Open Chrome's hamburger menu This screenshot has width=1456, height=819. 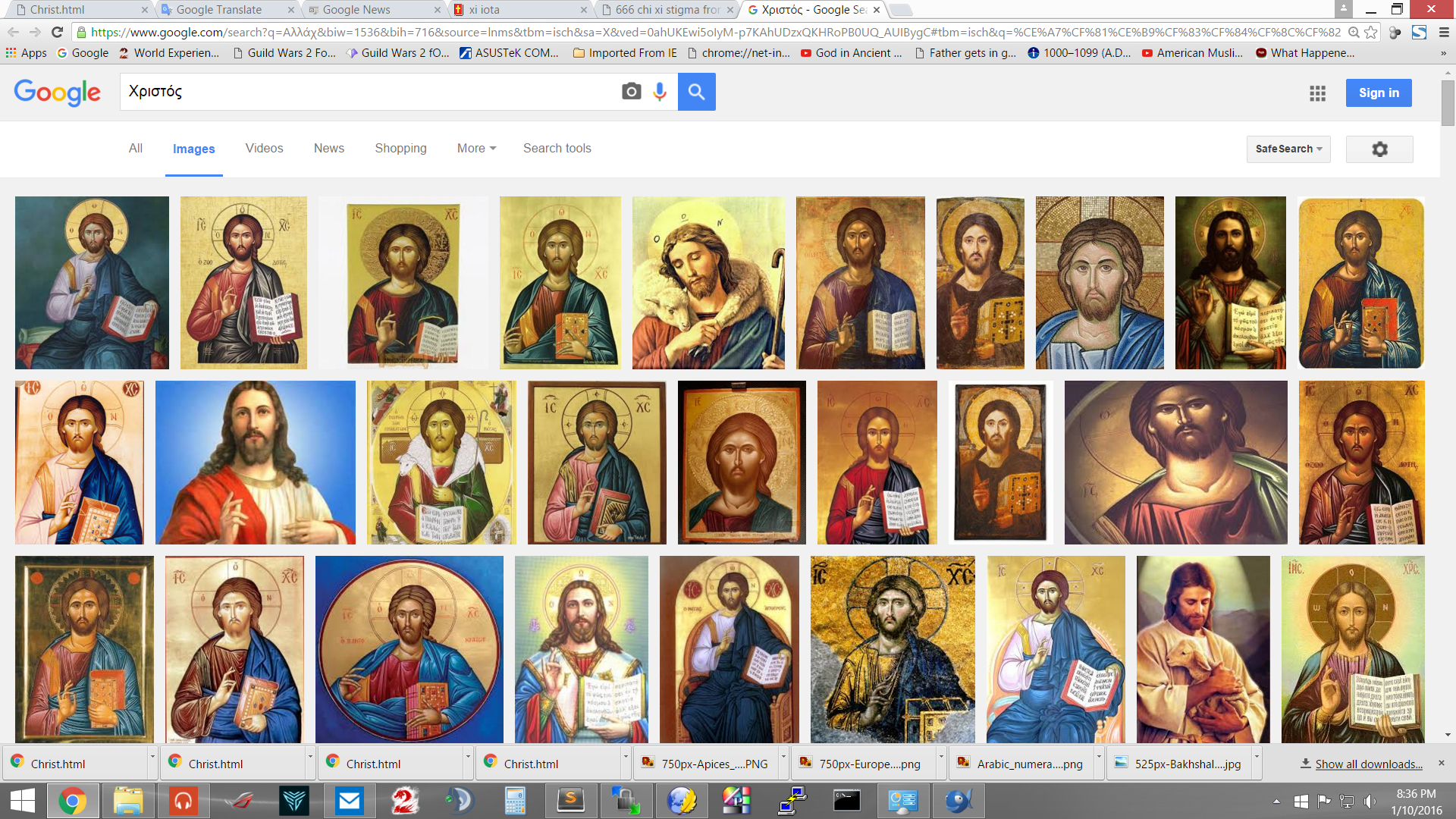point(1443,32)
